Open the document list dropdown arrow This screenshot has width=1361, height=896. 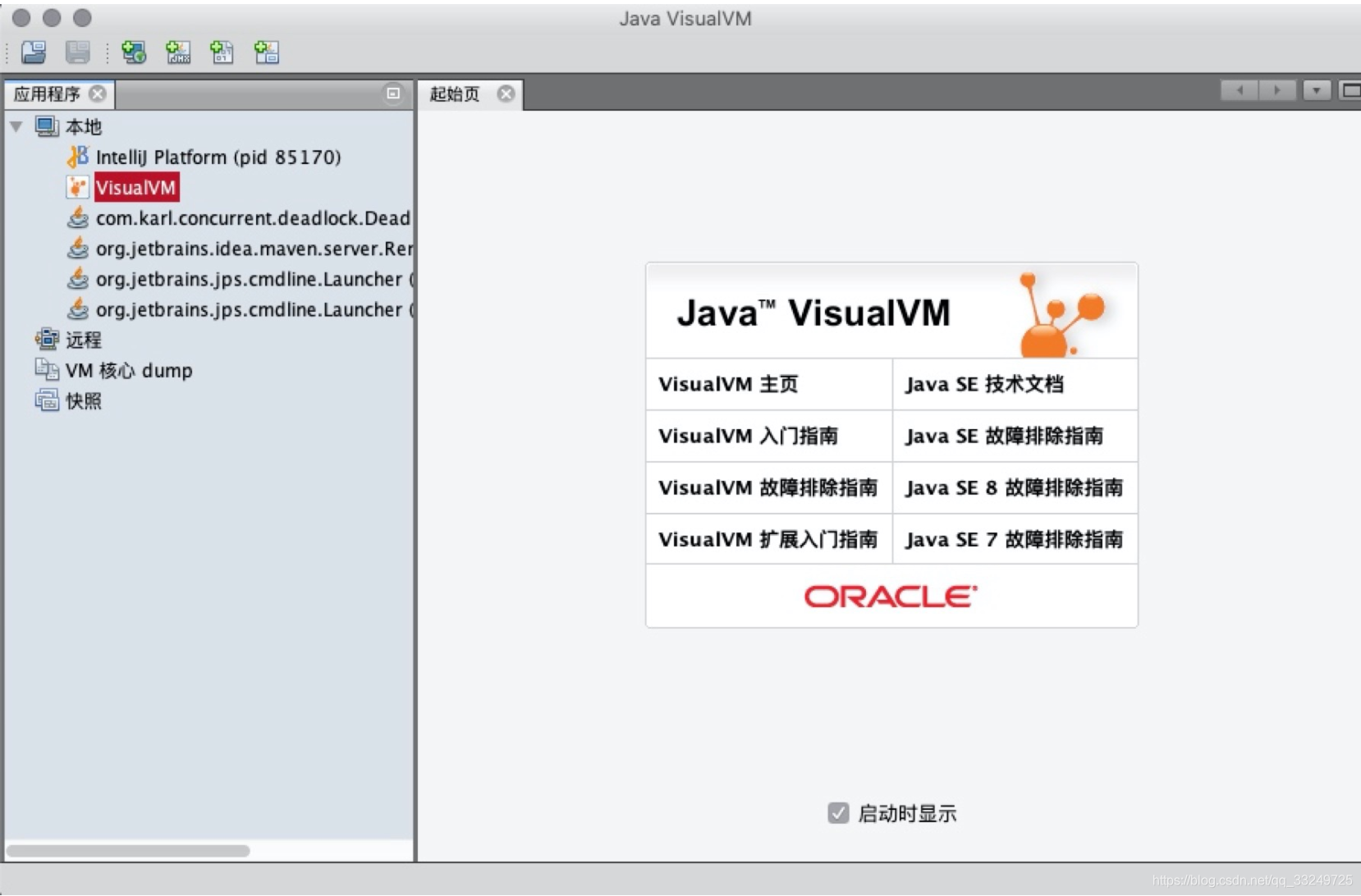coord(1317,90)
